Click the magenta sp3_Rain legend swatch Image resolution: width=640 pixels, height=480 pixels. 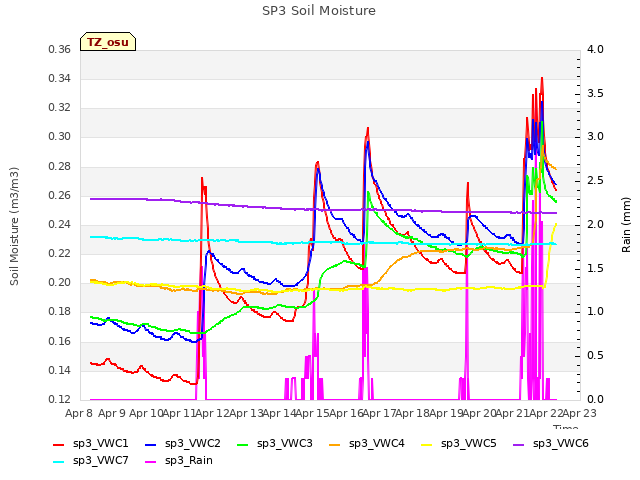coord(151,462)
